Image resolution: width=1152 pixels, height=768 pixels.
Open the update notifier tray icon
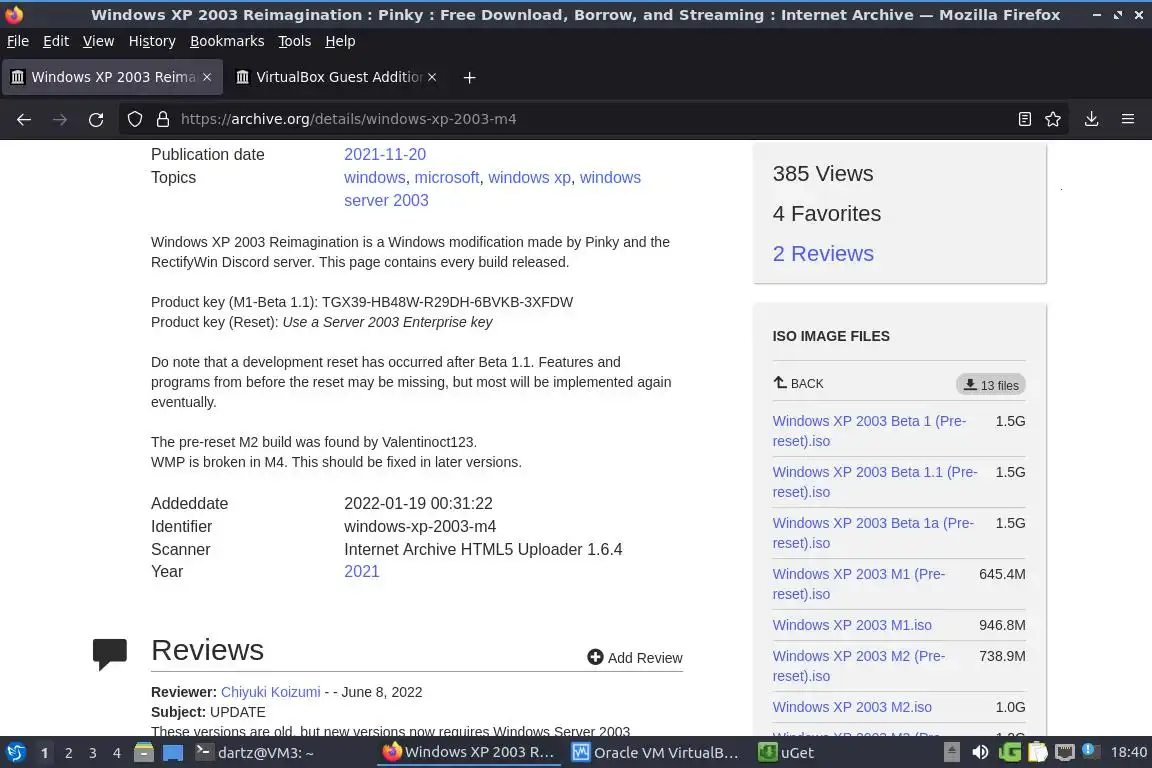1090,751
